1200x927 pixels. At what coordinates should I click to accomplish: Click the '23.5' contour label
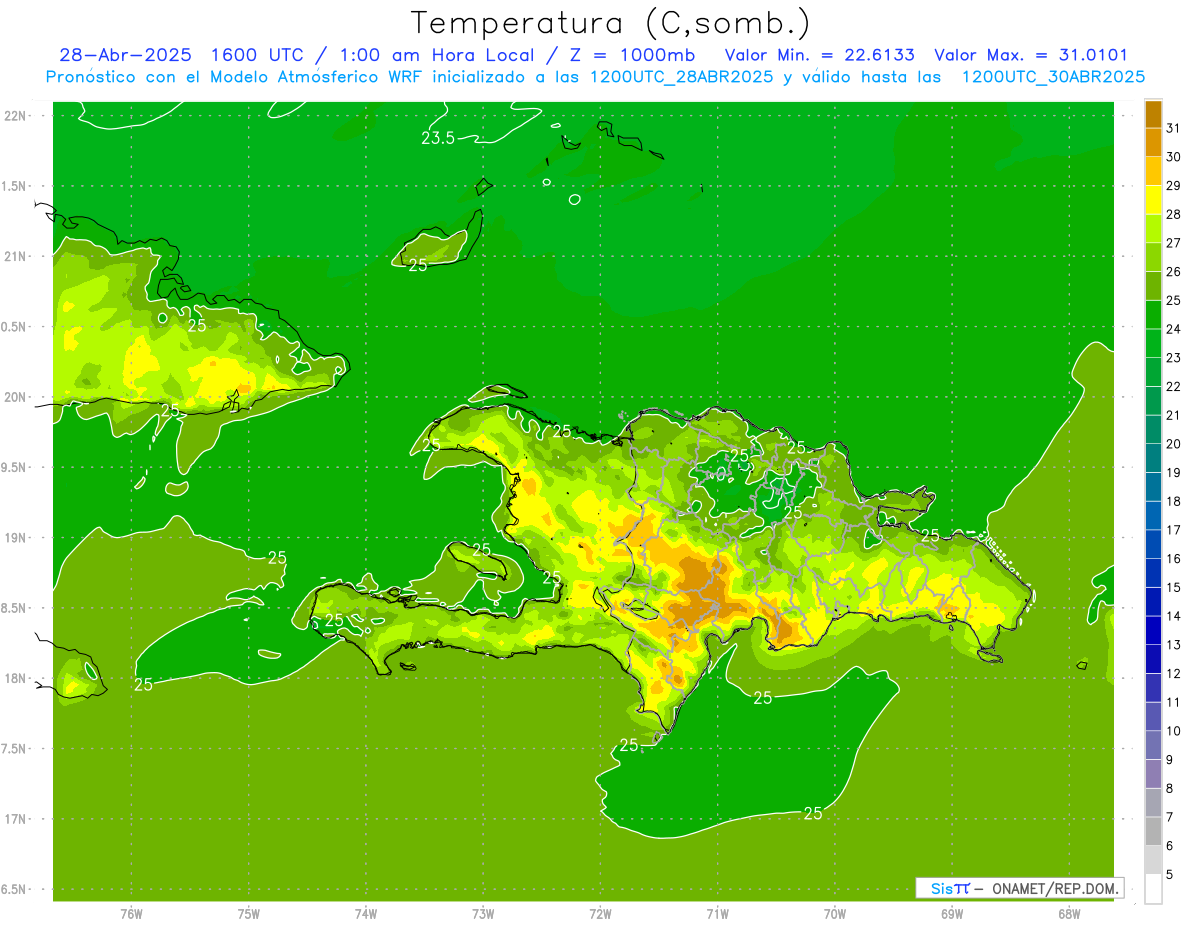[x=438, y=139]
